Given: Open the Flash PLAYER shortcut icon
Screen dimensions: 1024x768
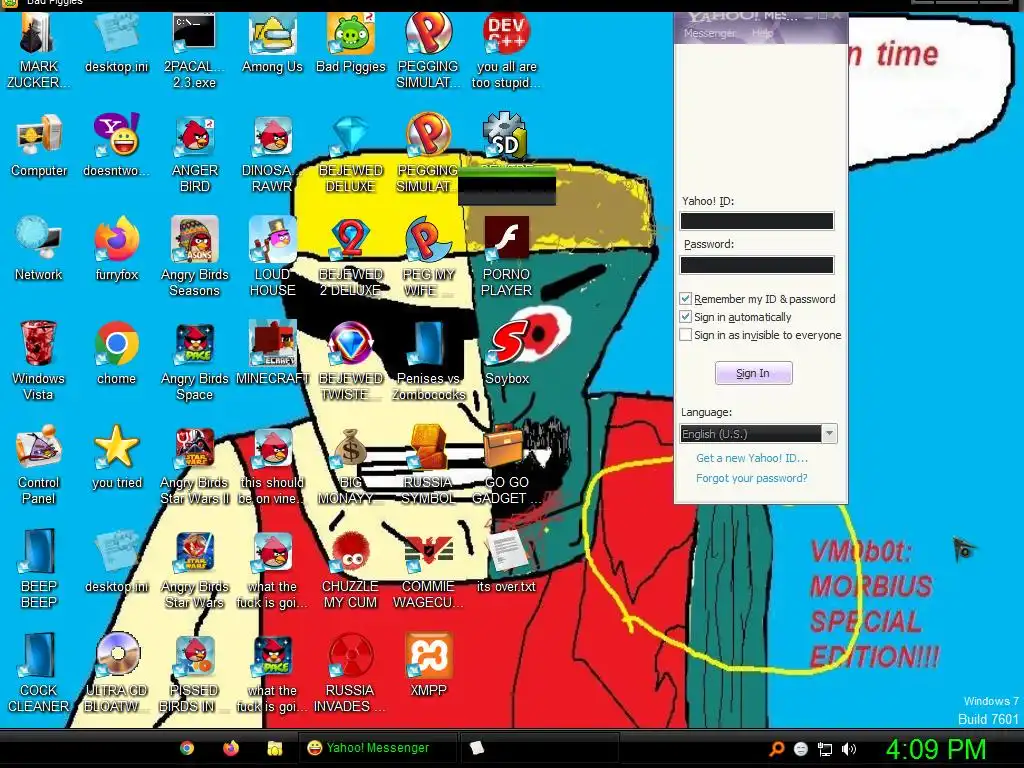Looking at the screenshot, I should pos(507,256).
